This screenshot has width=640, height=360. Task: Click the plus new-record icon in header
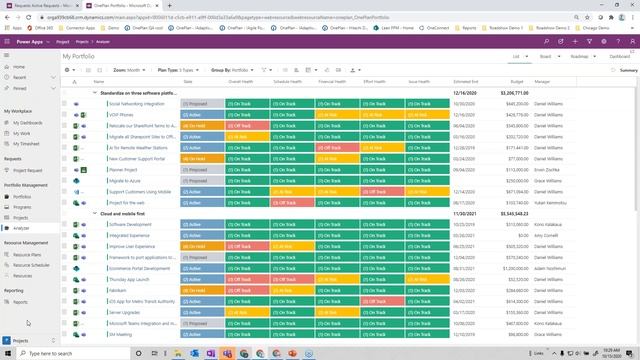[x=575, y=42]
